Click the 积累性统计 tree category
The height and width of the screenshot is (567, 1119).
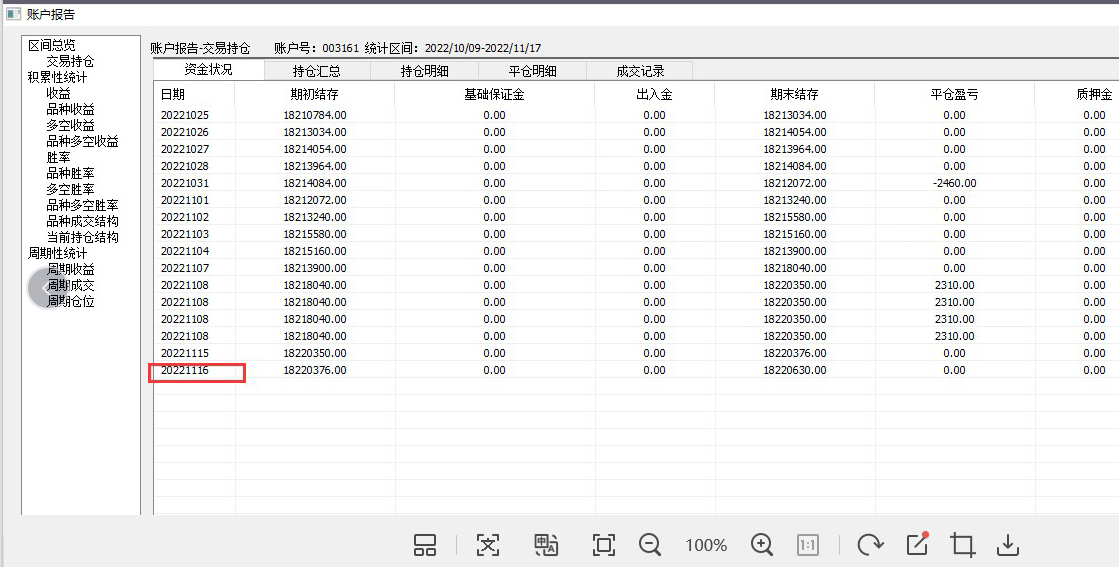pyautogui.click(x=57, y=77)
